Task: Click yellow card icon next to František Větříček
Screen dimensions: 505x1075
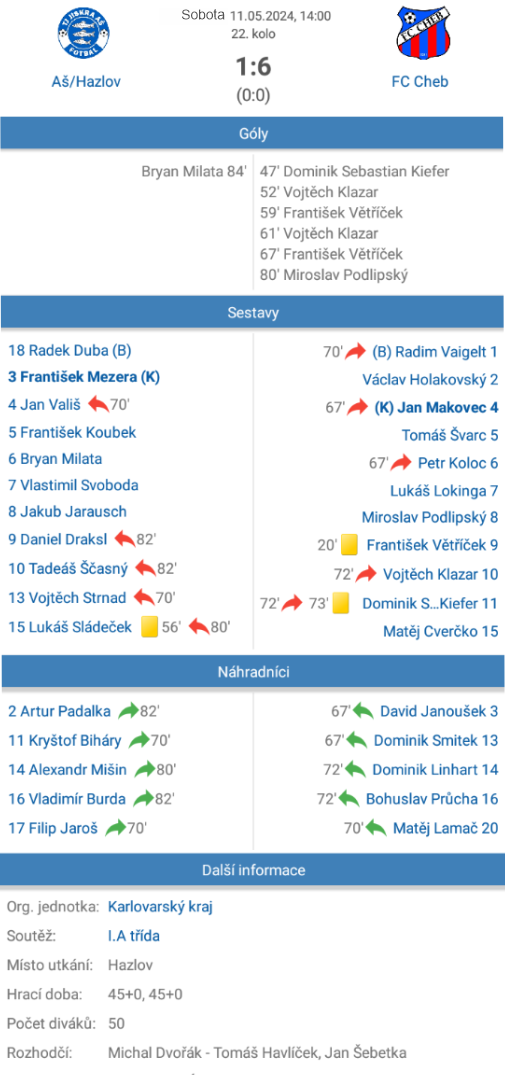Action: coord(349,545)
